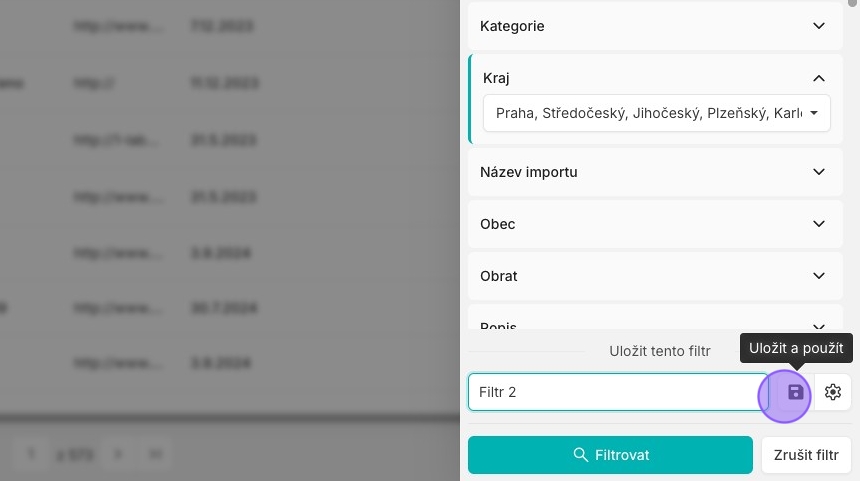This screenshot has width=860, height=481.
Task: Click the last page arrow in pagination
Action: 156,454
